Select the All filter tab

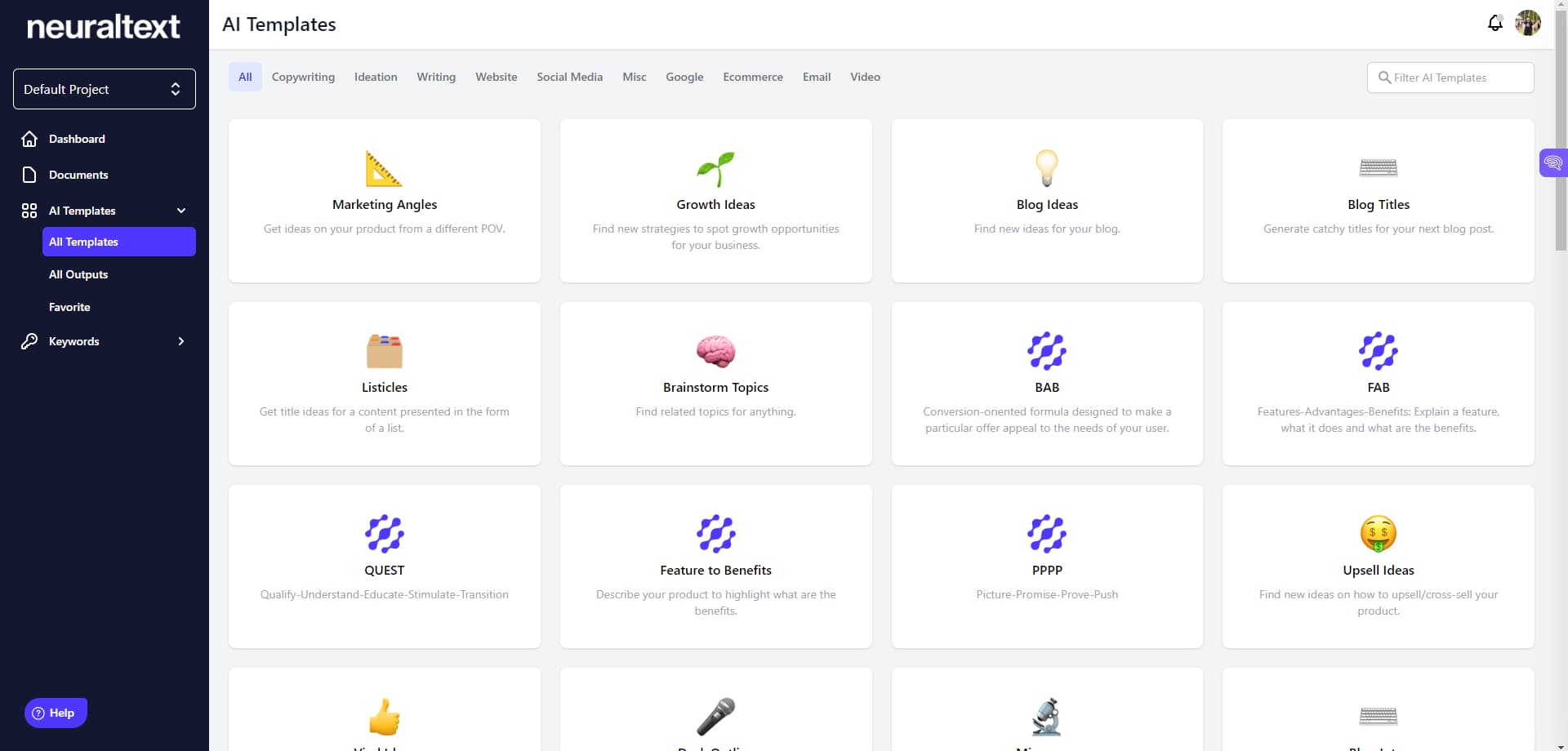(x=244, y=77)
